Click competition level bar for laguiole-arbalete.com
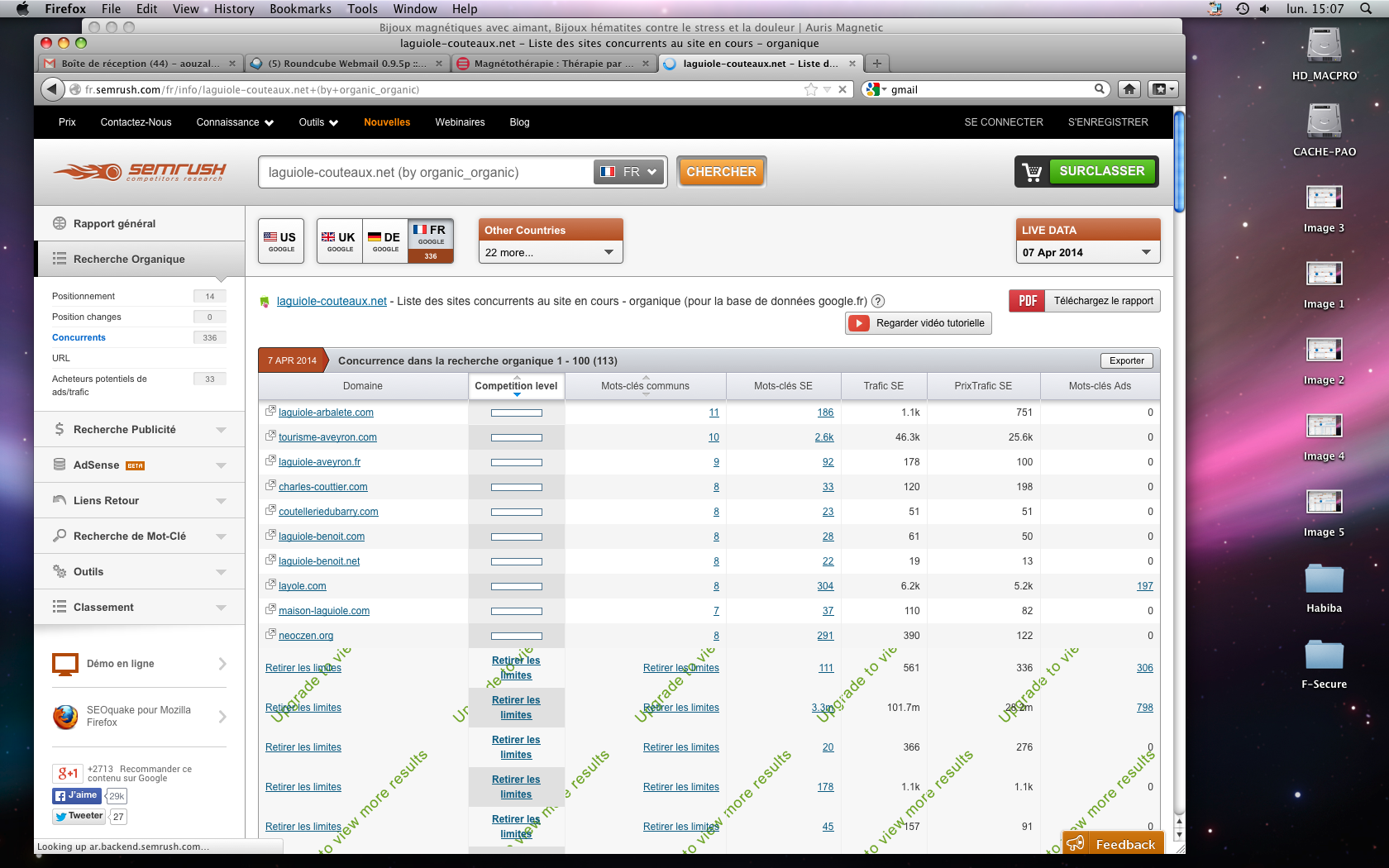 (x=517, y=413)
